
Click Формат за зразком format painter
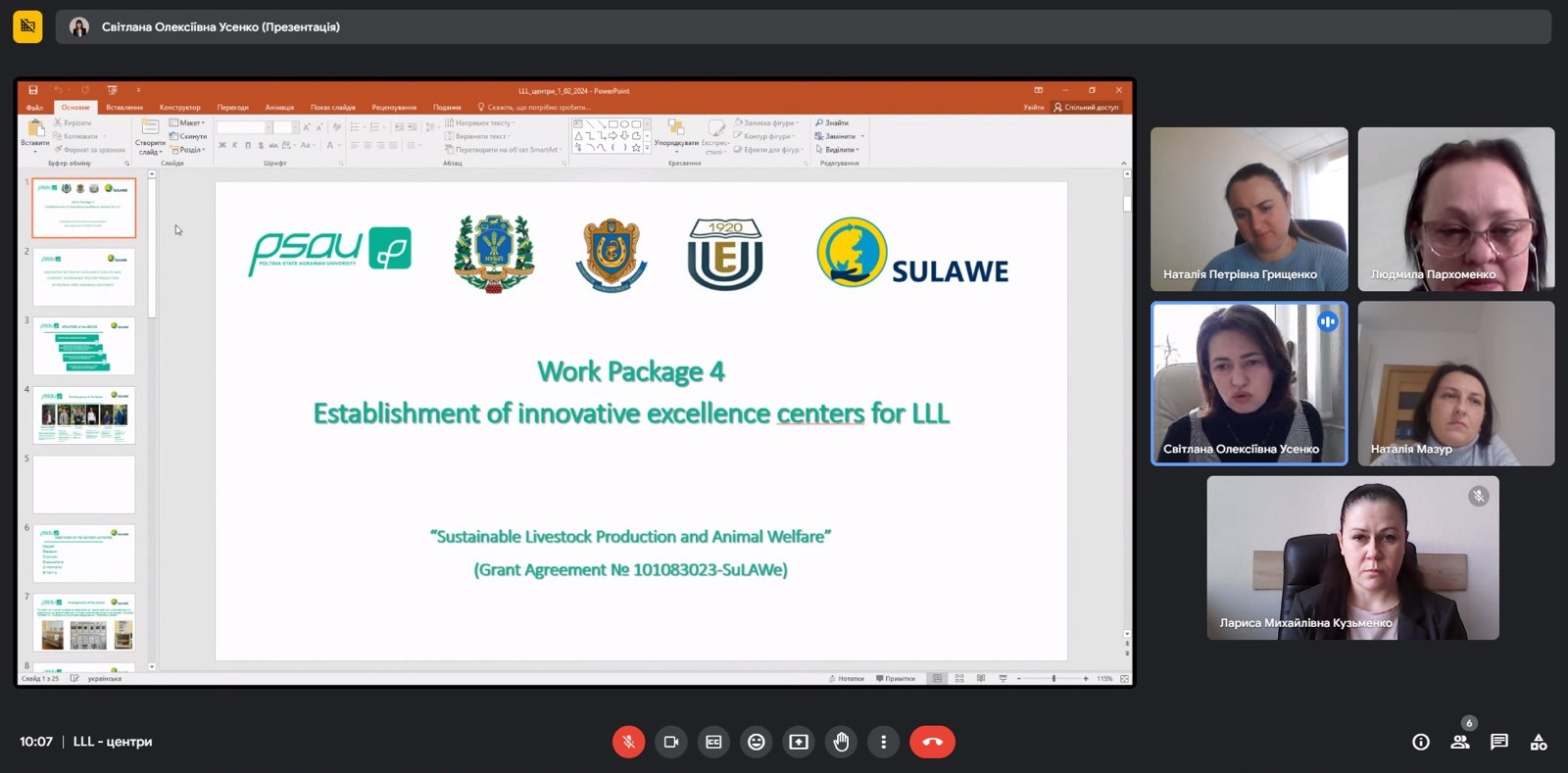pyautogui.click(x=89, y=150)
